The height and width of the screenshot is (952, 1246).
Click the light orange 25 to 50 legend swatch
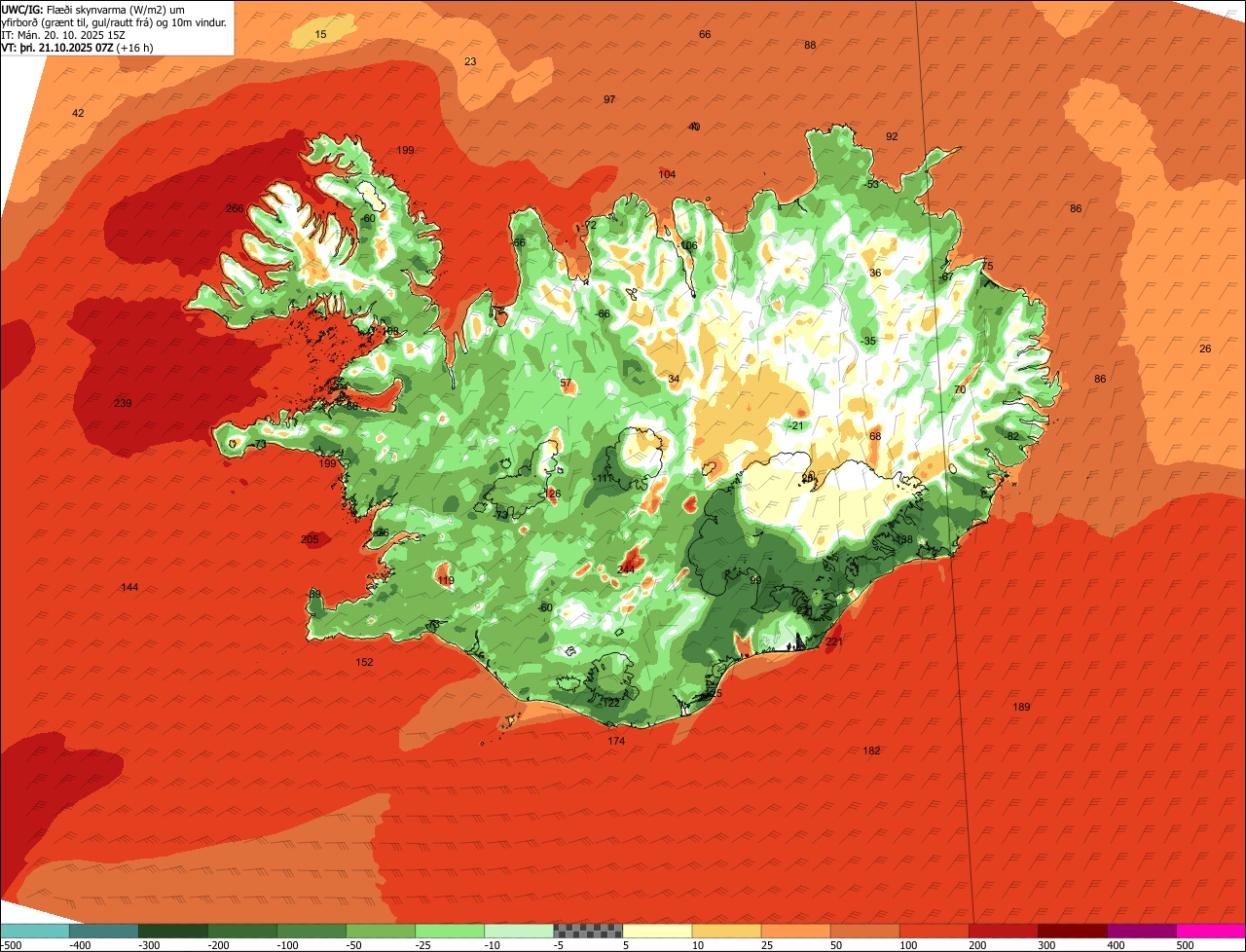click(x=795, y=931)
